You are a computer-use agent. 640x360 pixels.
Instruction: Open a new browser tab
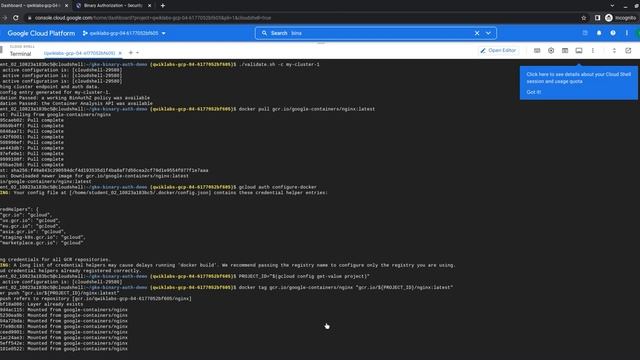162,6
